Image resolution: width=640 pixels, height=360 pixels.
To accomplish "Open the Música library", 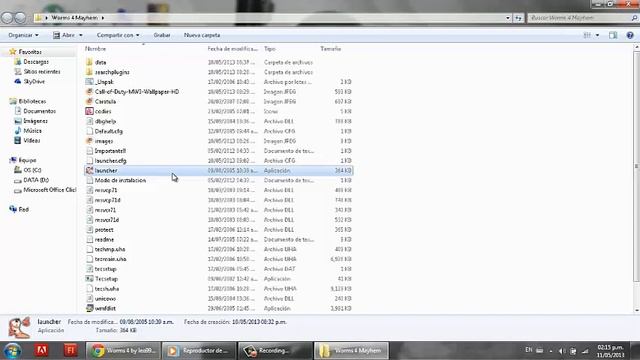I will point(32,131).
